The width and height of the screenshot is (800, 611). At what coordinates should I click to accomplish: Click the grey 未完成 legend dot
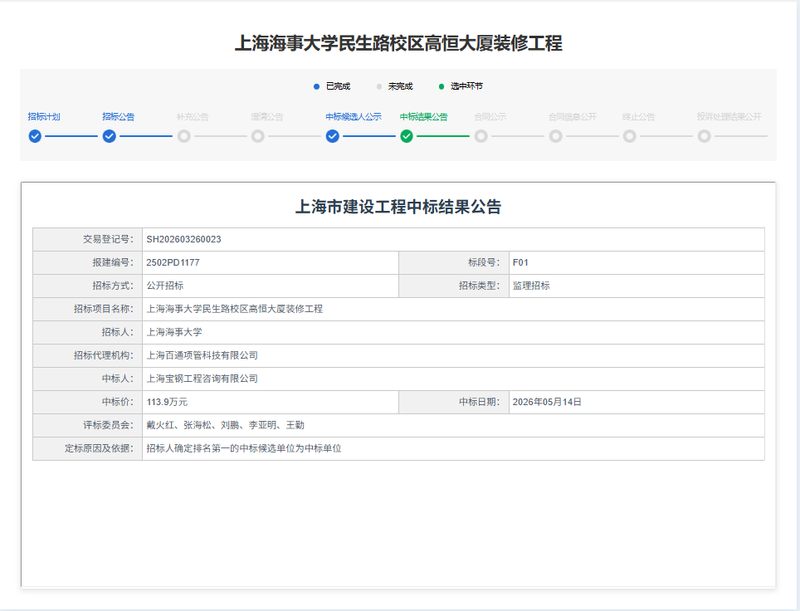[x=379, y=87]
